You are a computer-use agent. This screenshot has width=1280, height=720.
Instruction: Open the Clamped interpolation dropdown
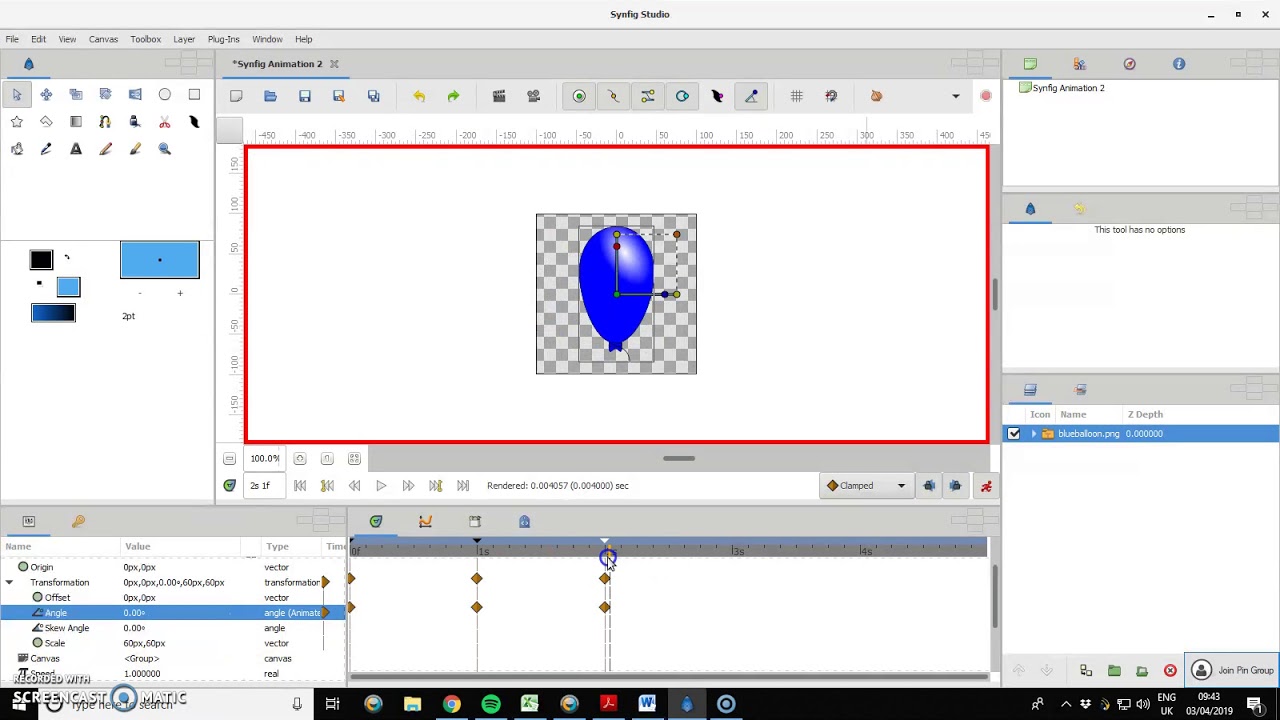866,486
